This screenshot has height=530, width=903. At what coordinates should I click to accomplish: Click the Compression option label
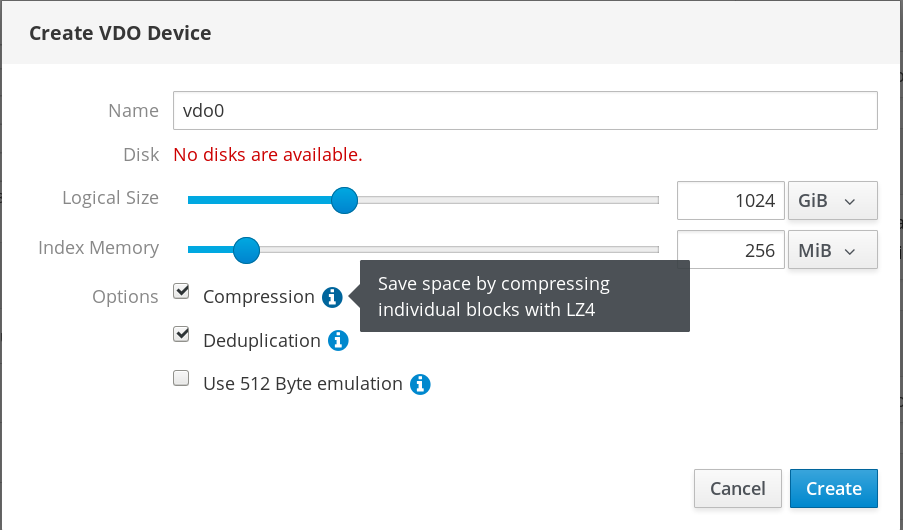tap(259, 297)
